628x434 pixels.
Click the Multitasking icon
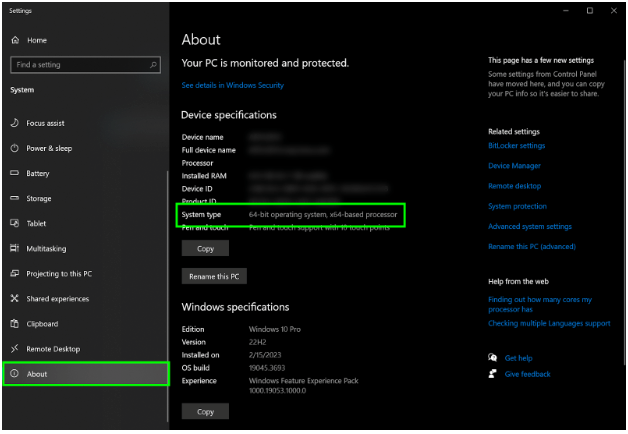(x=14, y=248)
